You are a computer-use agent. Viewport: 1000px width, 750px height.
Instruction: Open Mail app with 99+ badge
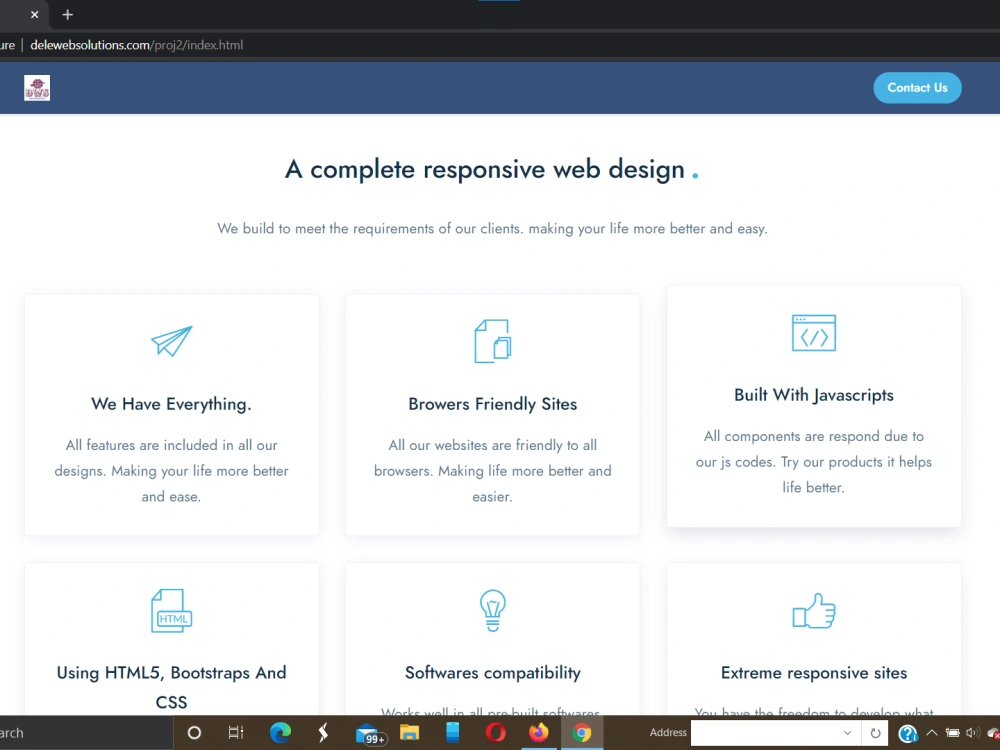(x=370, y=734)
